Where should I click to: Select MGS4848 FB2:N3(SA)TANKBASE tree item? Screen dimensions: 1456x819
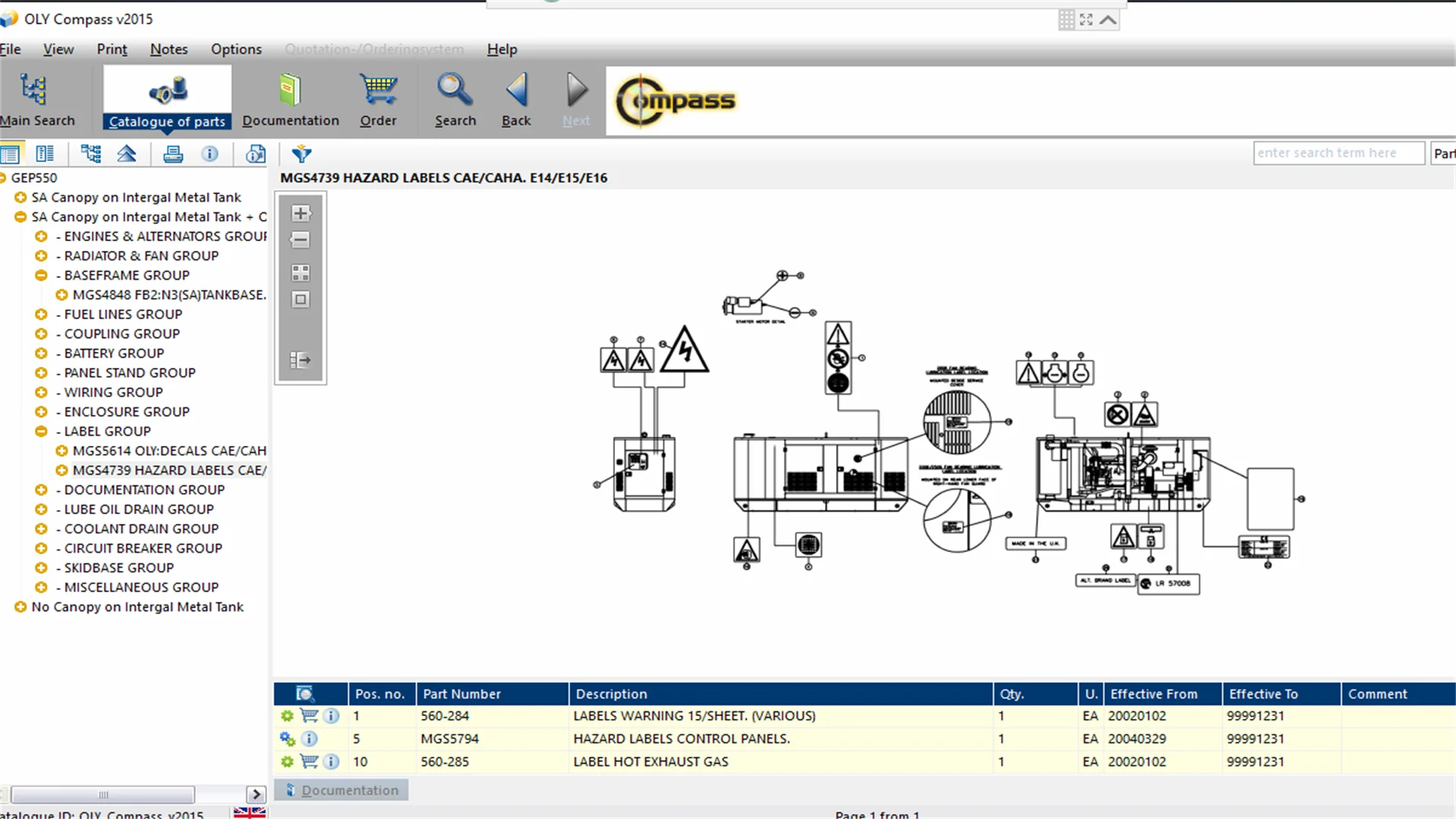click(x=169, y=295)
